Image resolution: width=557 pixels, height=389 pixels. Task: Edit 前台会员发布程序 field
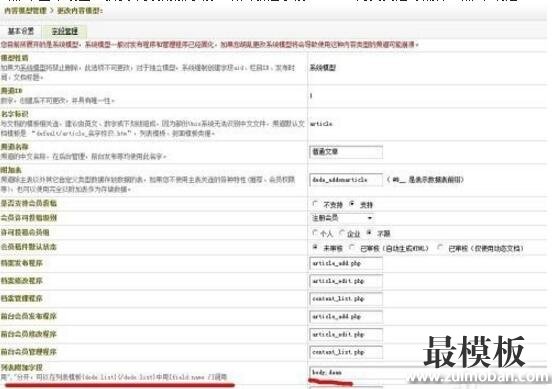(x=346, y=317)
